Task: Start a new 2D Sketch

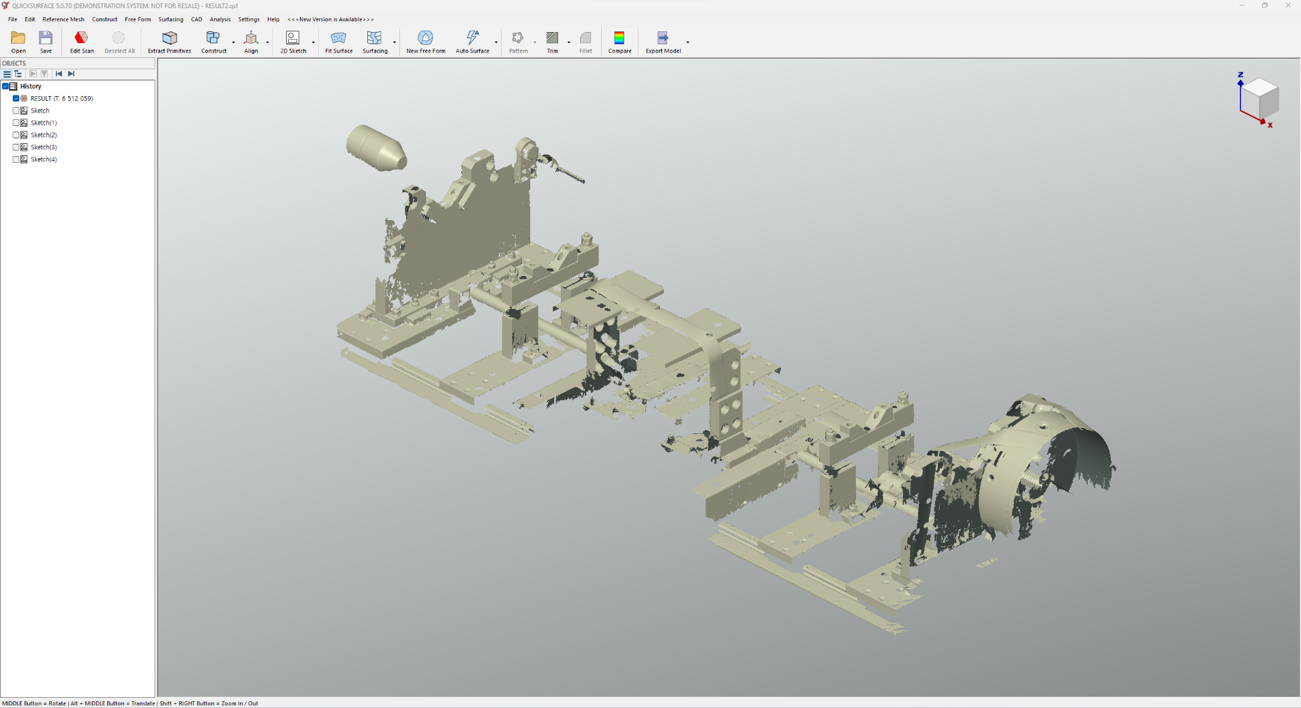Action: pos(292,41)
